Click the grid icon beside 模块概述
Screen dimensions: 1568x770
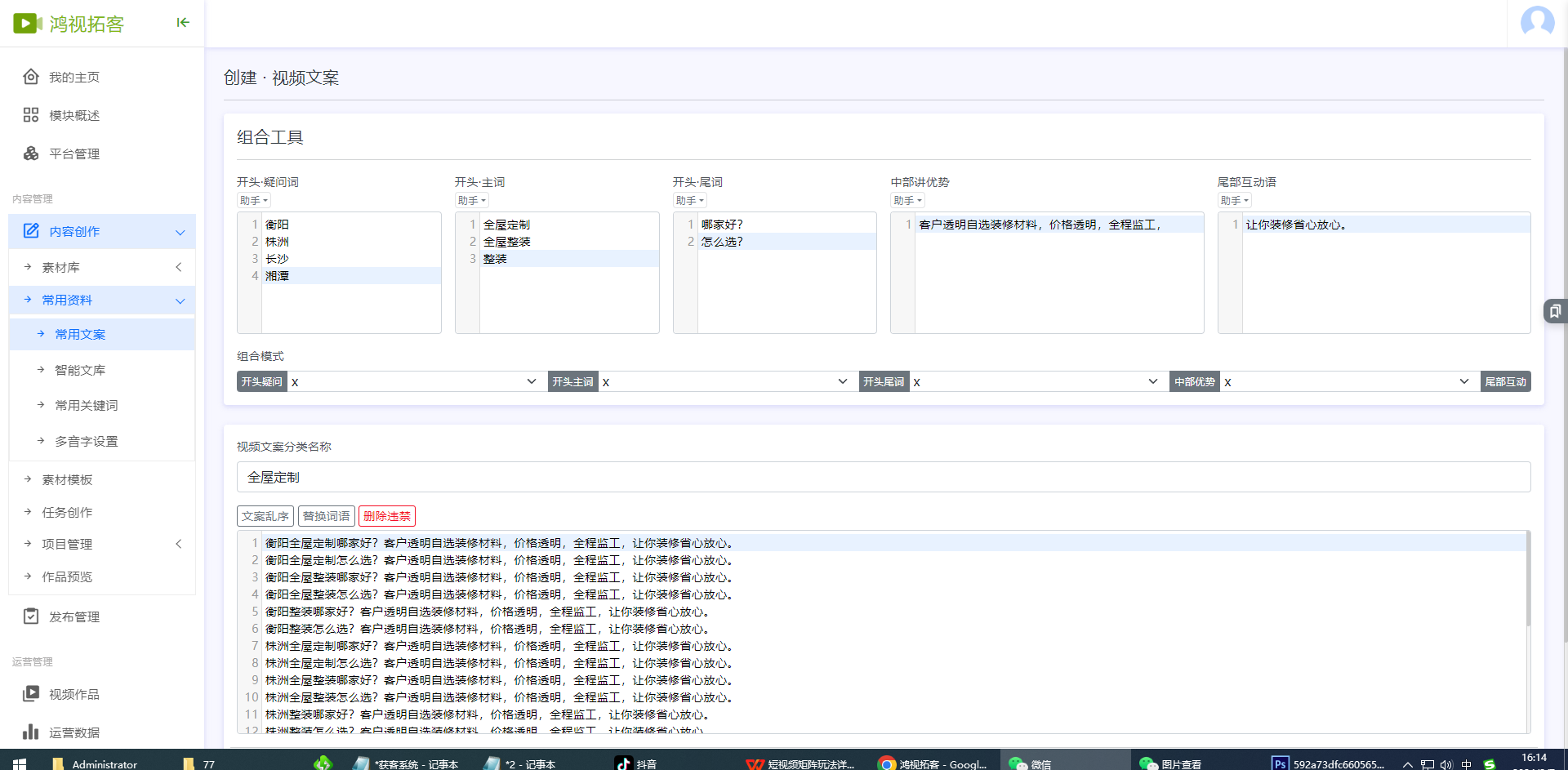tap(31, 115)
